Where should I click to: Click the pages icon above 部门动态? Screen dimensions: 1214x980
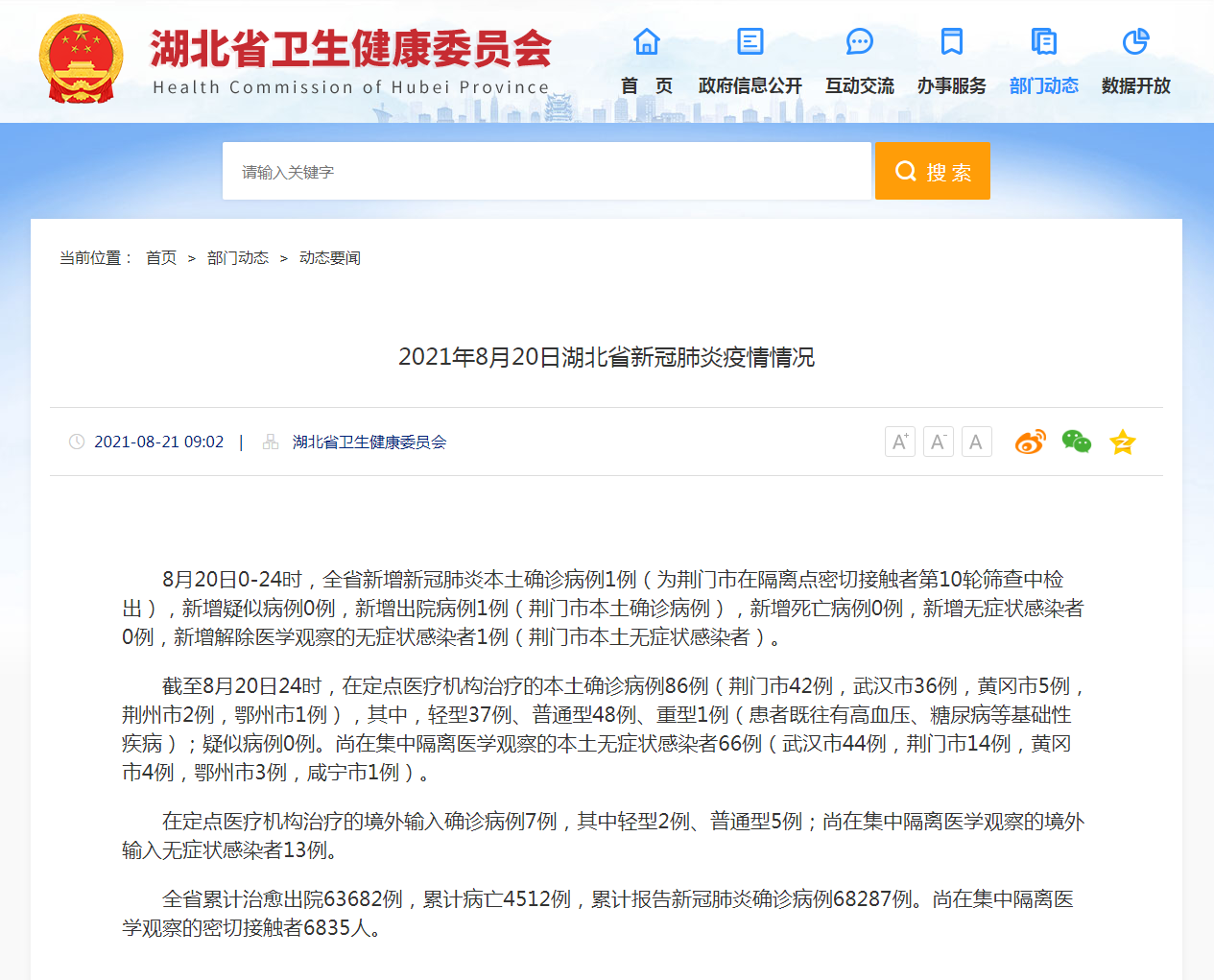coord(1044,41)
